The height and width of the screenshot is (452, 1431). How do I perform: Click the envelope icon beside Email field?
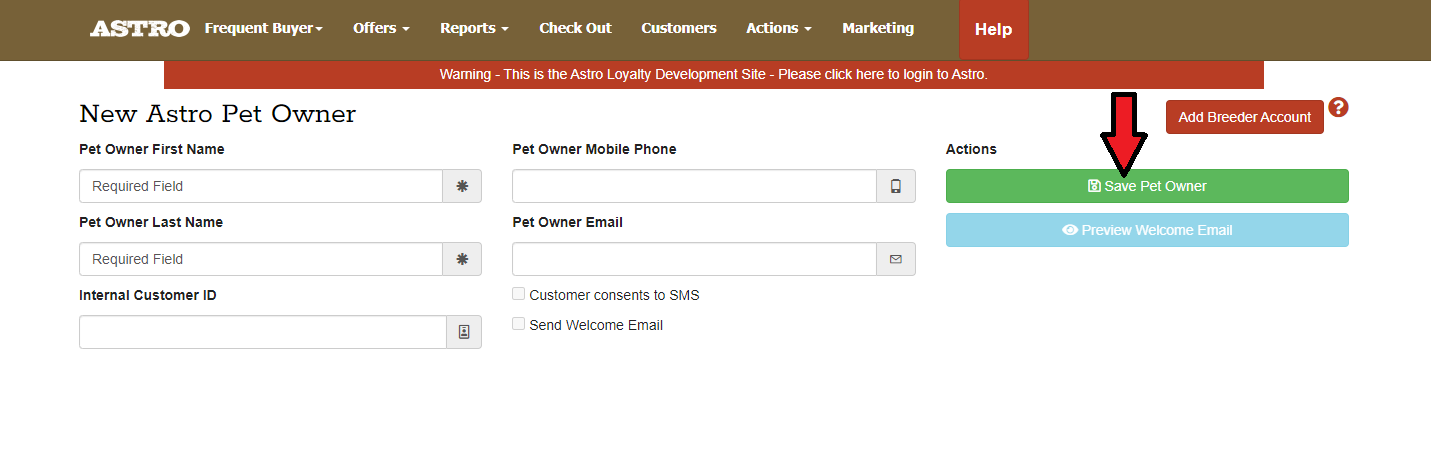click(896, 259)
